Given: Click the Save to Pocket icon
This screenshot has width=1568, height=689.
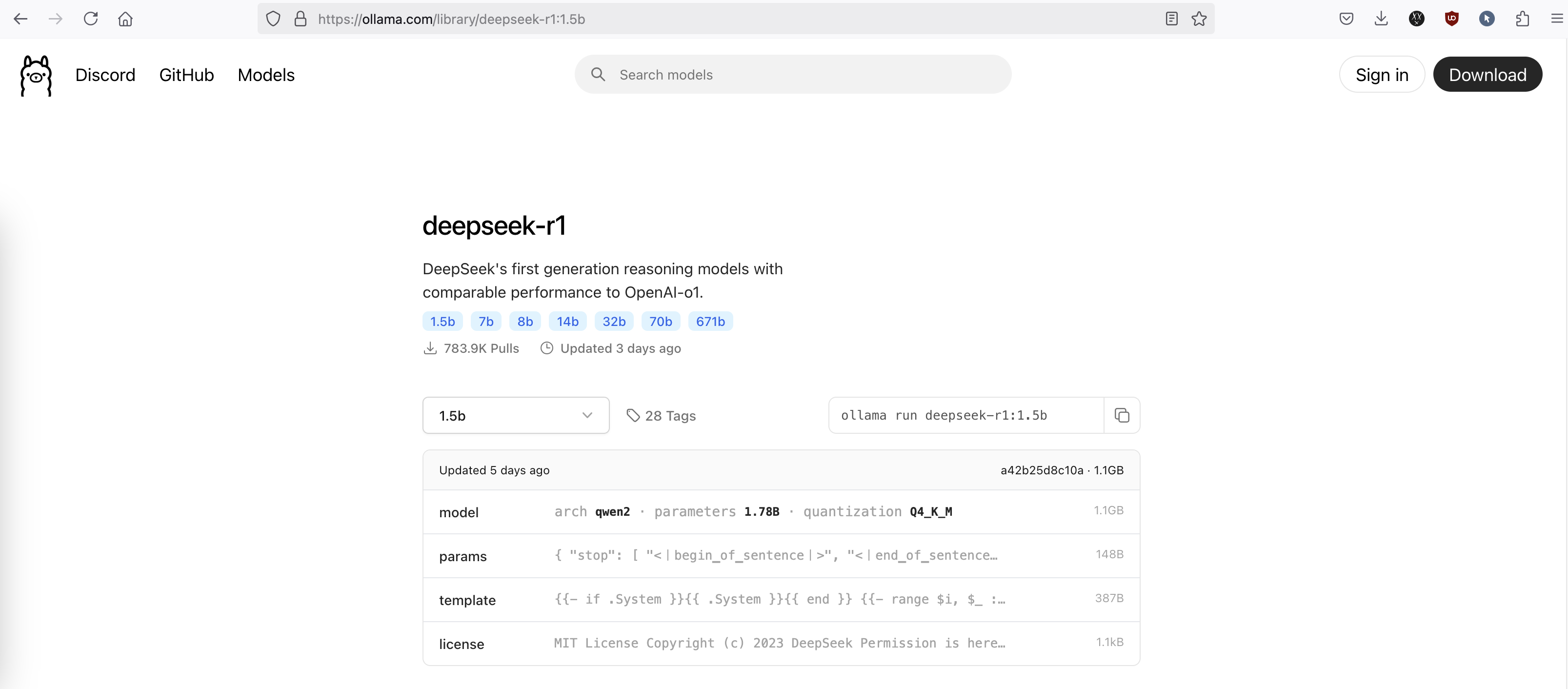Looking at the screenshot, I should pyautogui.click(x=1346, y=19).
